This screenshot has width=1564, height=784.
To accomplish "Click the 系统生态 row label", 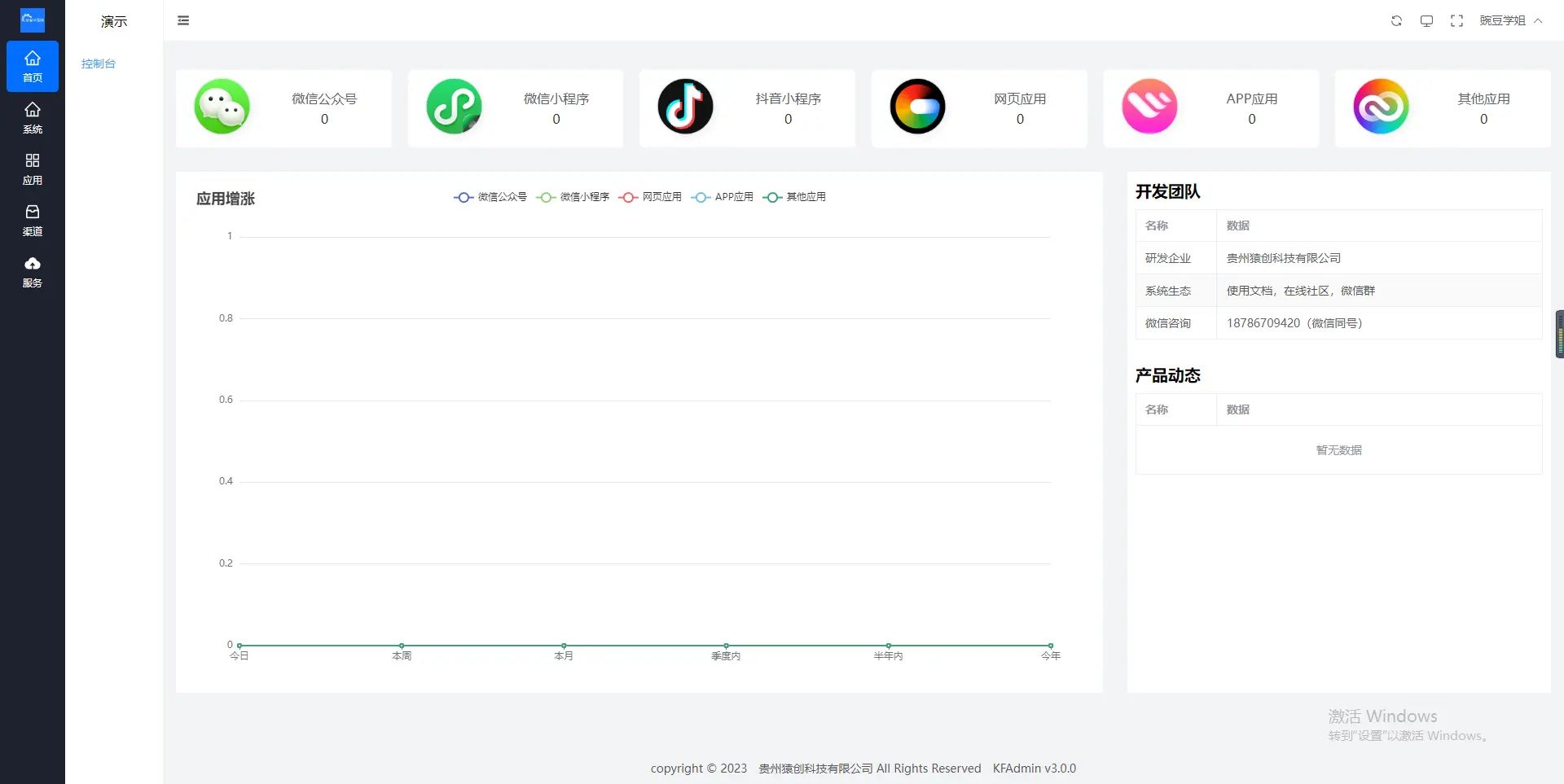I will pyautogui.click(x=1168, y=291).
